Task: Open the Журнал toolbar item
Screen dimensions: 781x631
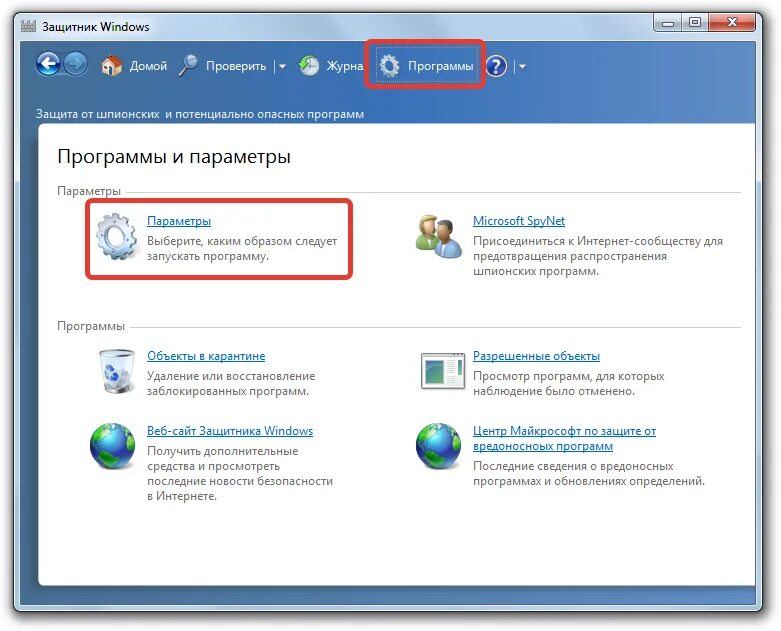Action: [x=345, y=66]
